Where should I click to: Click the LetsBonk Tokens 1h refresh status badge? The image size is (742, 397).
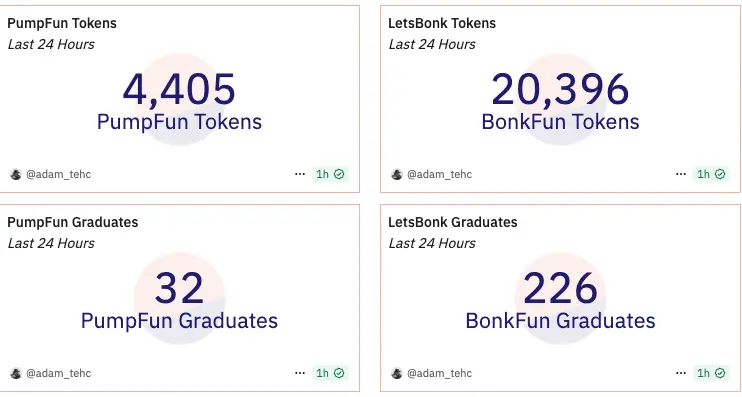coord(711,174)
